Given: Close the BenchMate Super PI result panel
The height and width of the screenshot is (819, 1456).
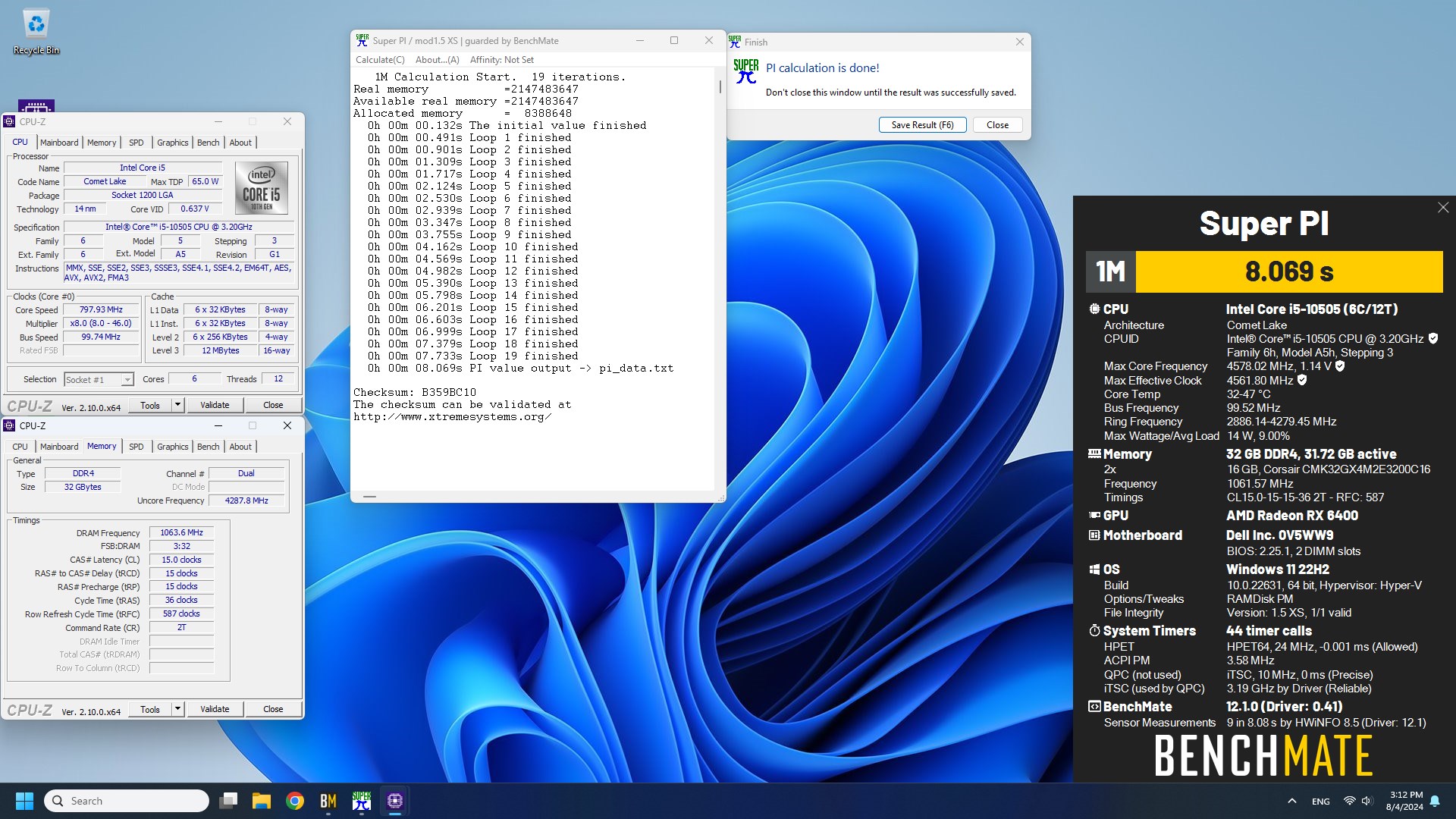Looking at the screenshot, I should pyautogui.click(x=1443, y=208).
